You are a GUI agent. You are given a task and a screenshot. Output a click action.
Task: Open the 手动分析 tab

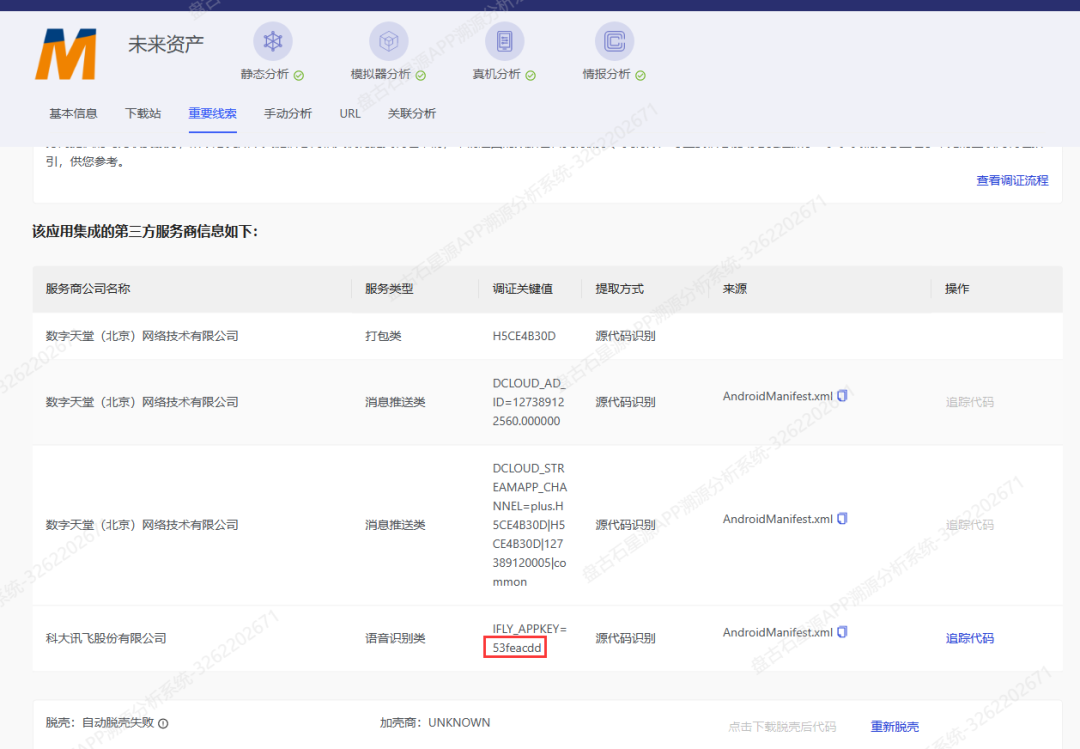tap(288, 114)
